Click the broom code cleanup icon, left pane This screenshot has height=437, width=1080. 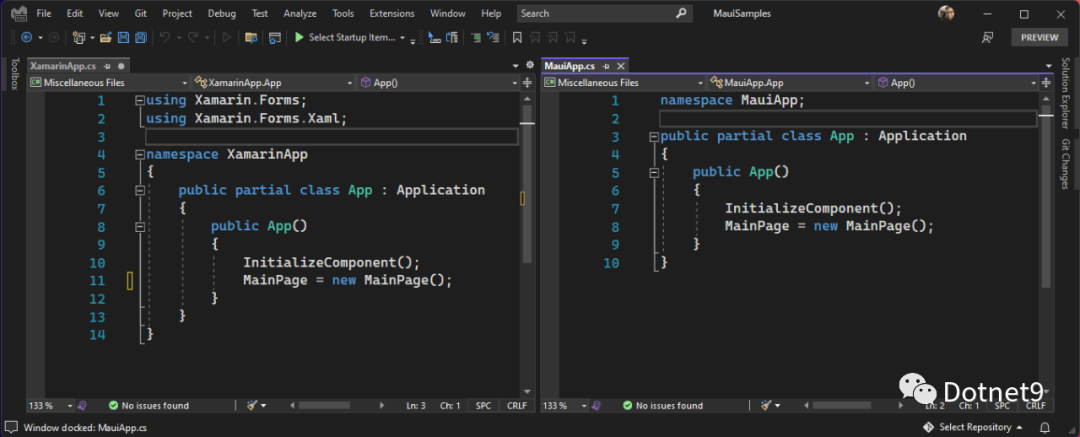click(251, 405)
